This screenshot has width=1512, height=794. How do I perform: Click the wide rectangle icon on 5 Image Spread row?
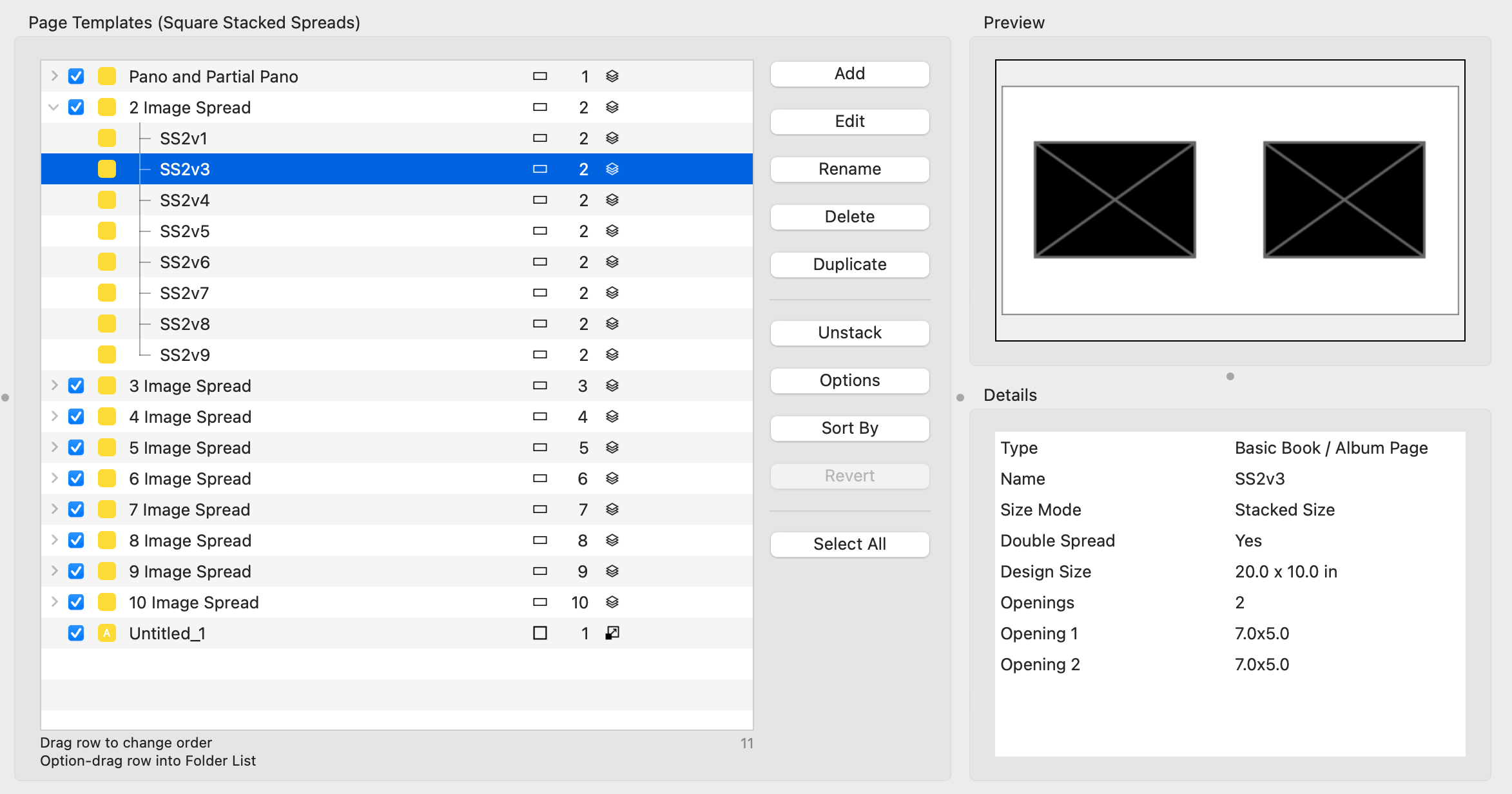click(x=540, y=447)
